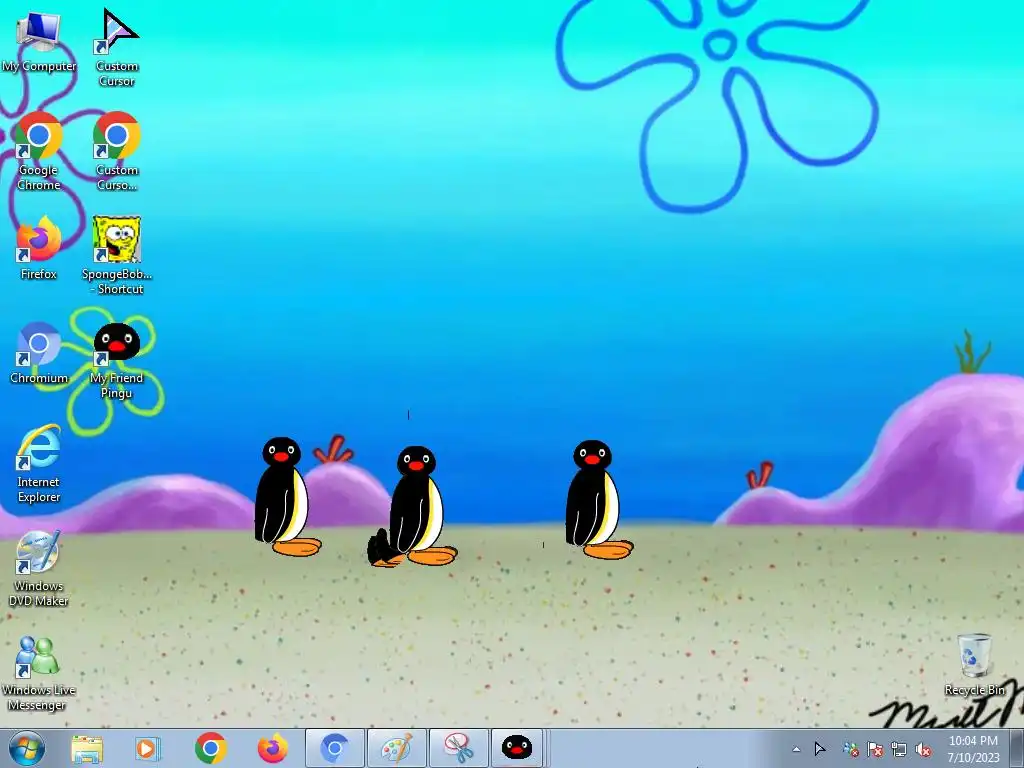The height and width of the screenshot is (768, 1024).
Task: Switch to the Paint taskbar window
Action: (x=397, y=748)
